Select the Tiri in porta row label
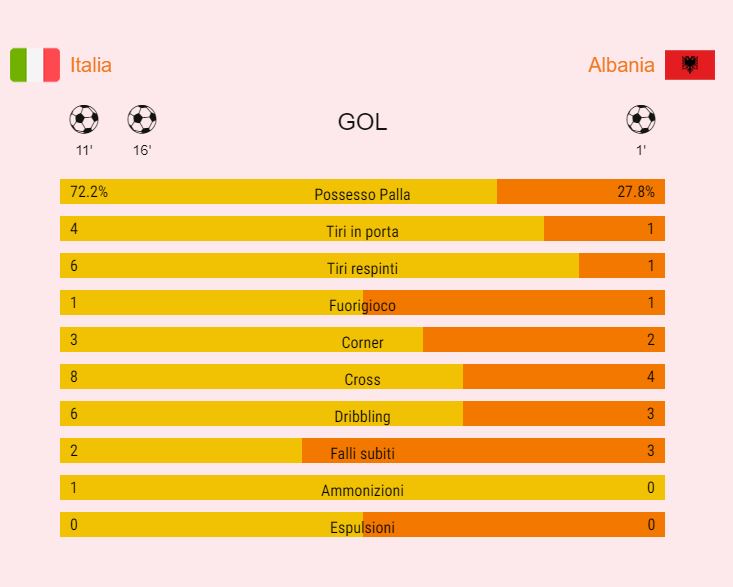Viewport: 733px width, 587px height. 362,231
